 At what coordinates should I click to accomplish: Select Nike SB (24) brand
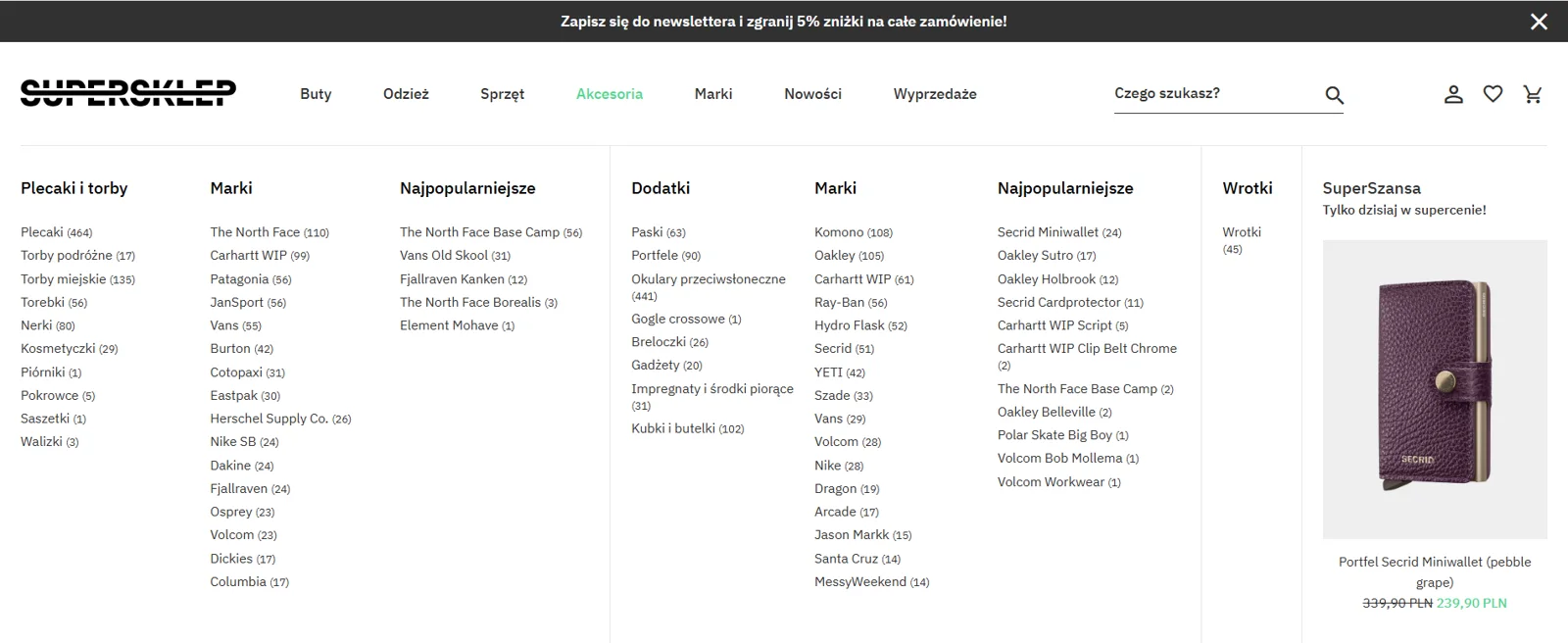point(244,442)
